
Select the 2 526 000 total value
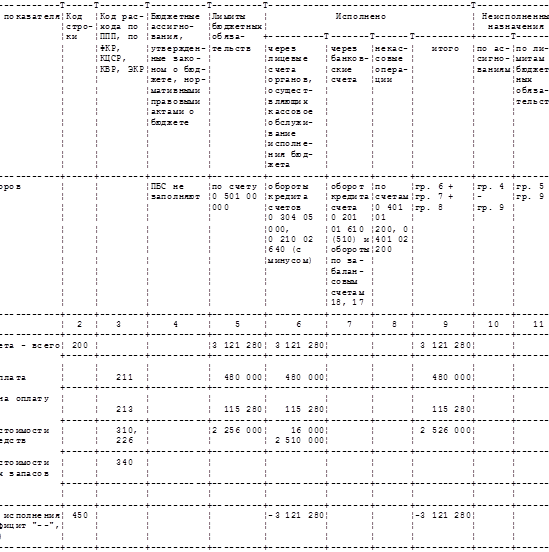pyautogui.click(x=445, y=430)
